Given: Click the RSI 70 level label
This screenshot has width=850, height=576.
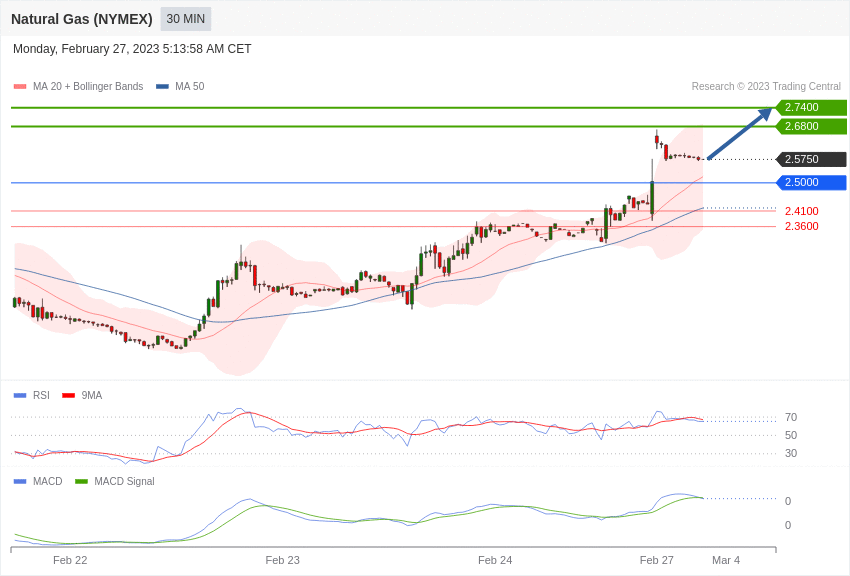Looking at the screenshot, I should [x=790, y=417].
